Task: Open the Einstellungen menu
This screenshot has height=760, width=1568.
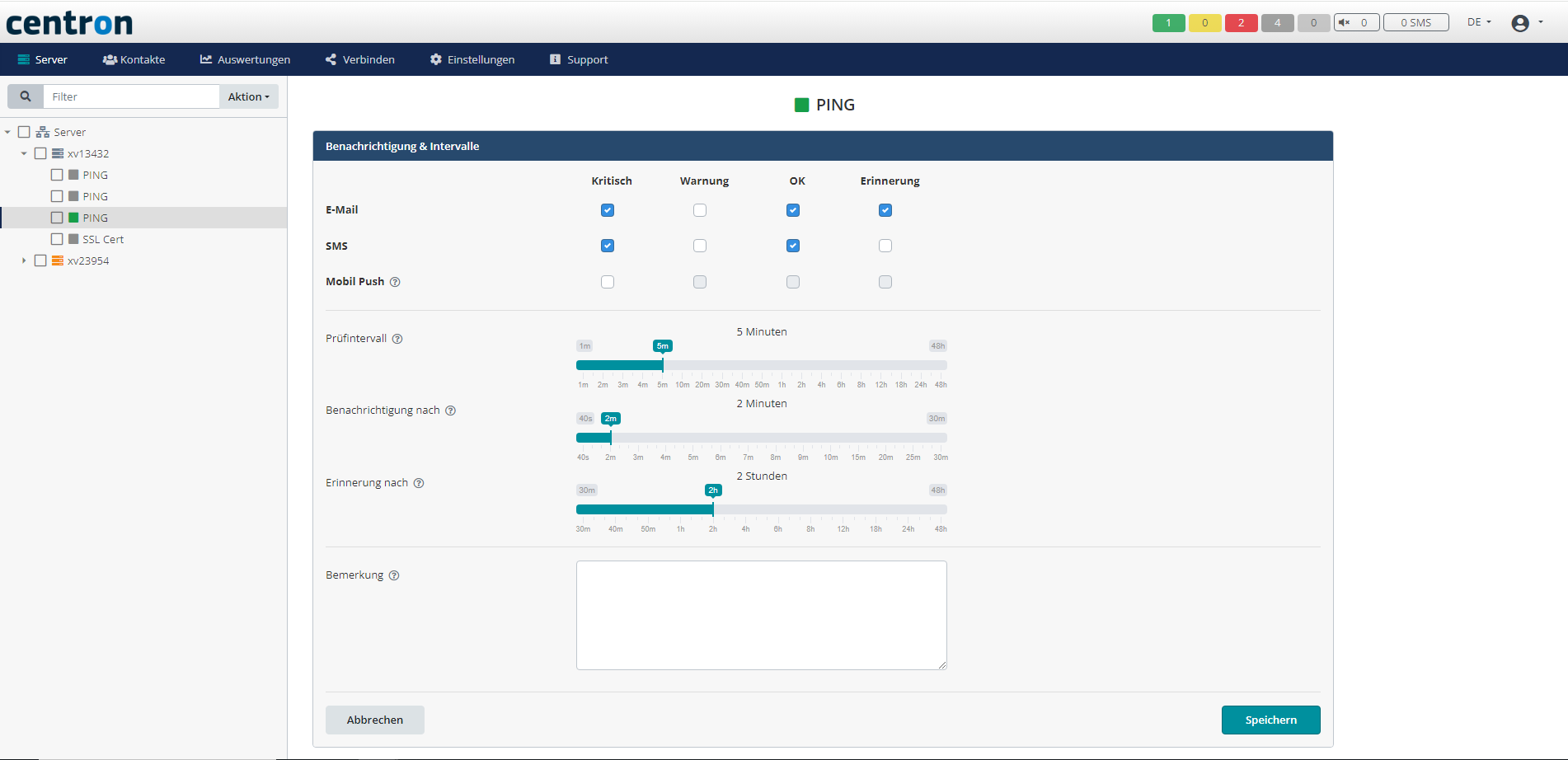Action: [472, 59]
